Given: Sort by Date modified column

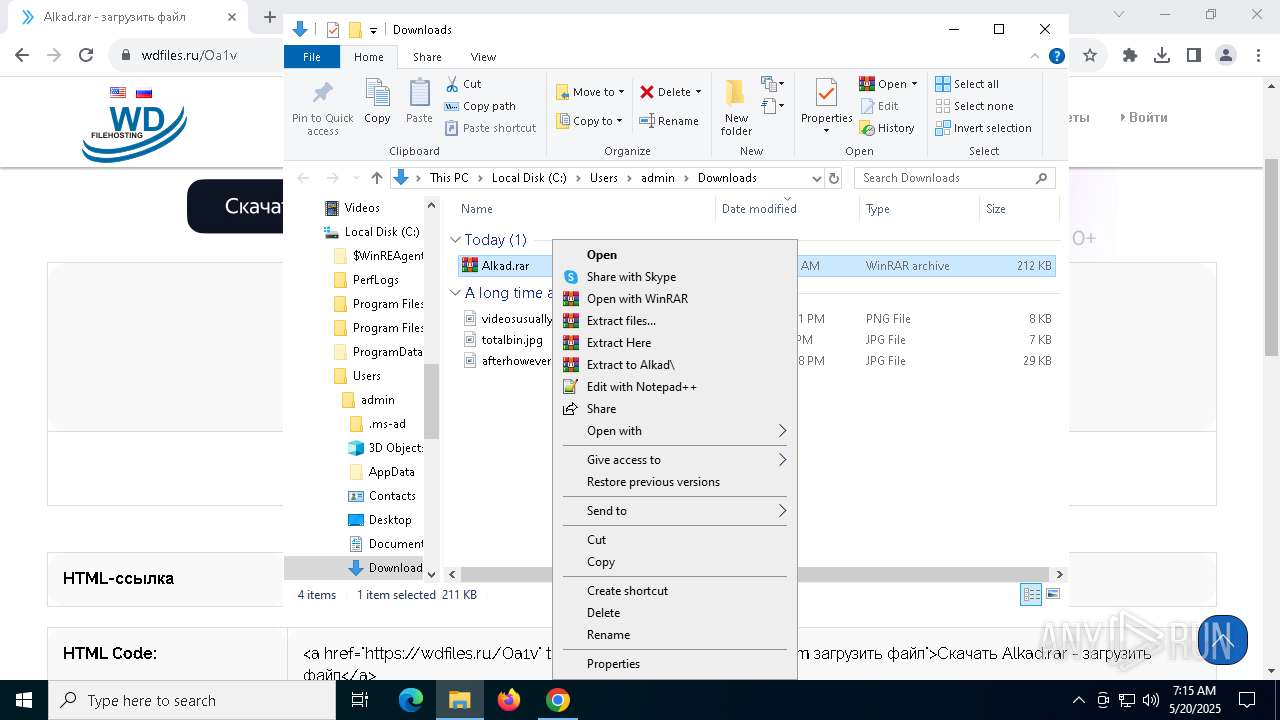Looking at the screenshot, I should click(759, 209).
